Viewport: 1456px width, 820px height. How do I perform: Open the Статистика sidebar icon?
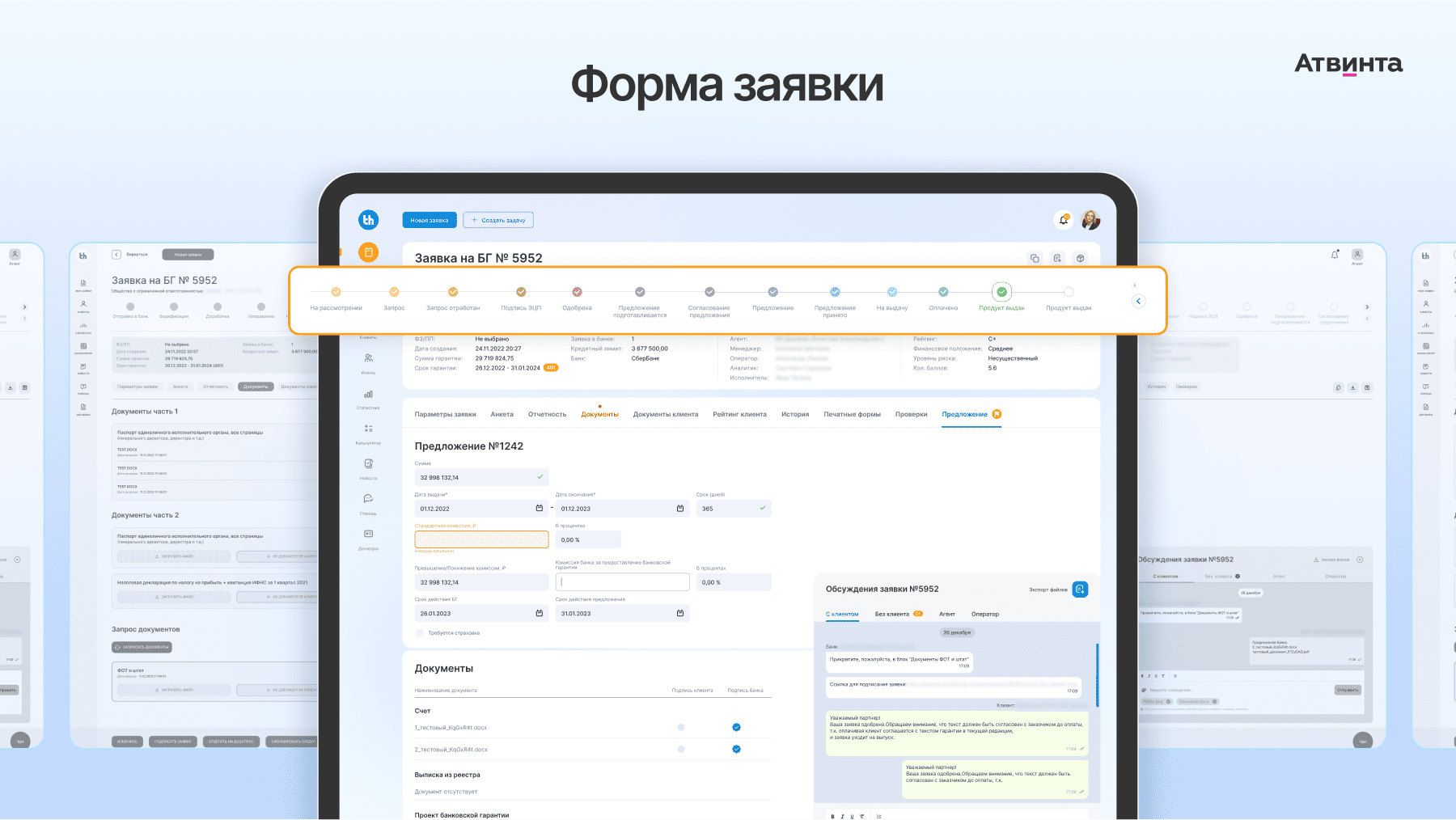point(368,395)
